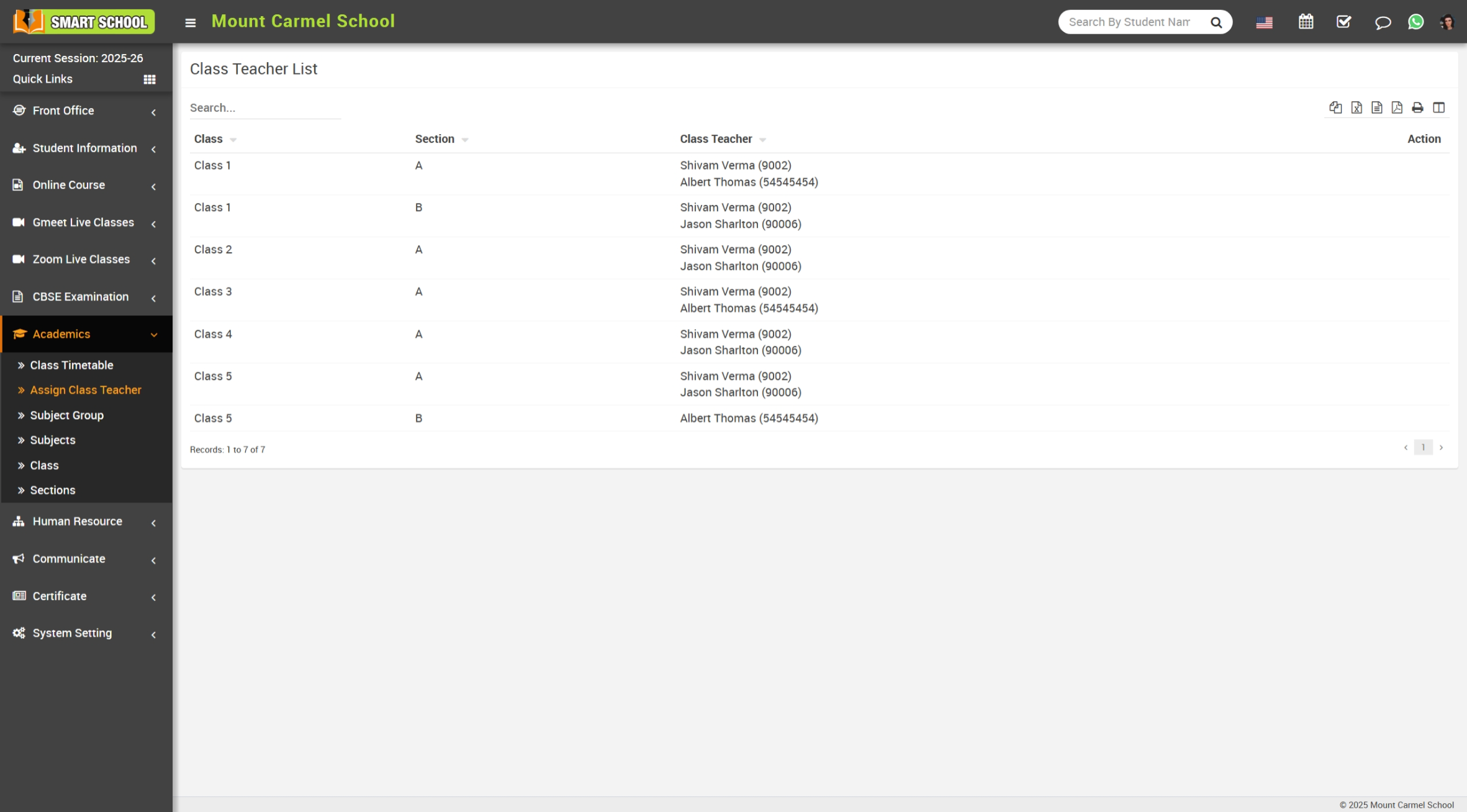Select page 1 in pagination

(1423, 447)
